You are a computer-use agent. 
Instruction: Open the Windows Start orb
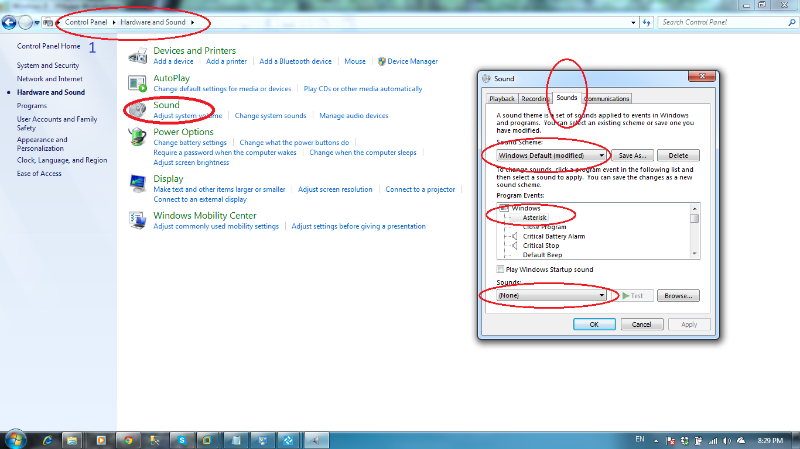[15, 440]
